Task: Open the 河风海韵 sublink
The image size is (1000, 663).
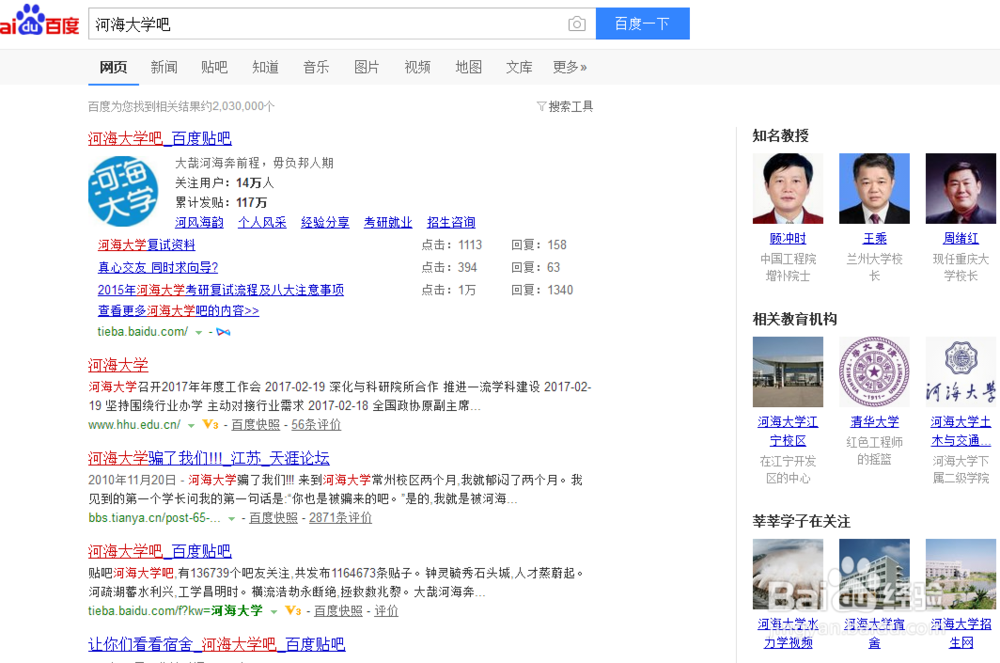Action: pyautogui.click(x=199, y=222)
